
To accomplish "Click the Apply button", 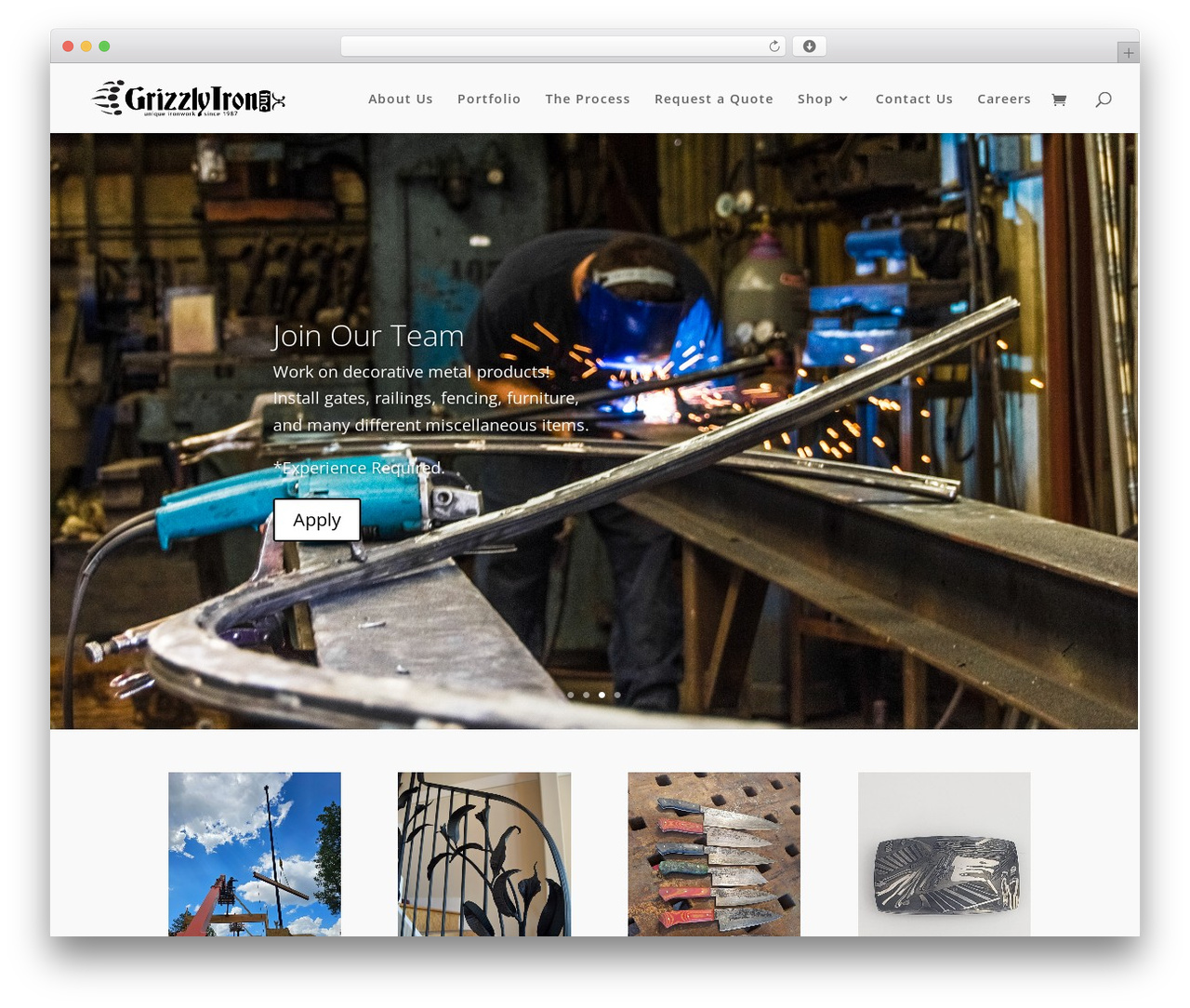I will [x=317, y=520].
